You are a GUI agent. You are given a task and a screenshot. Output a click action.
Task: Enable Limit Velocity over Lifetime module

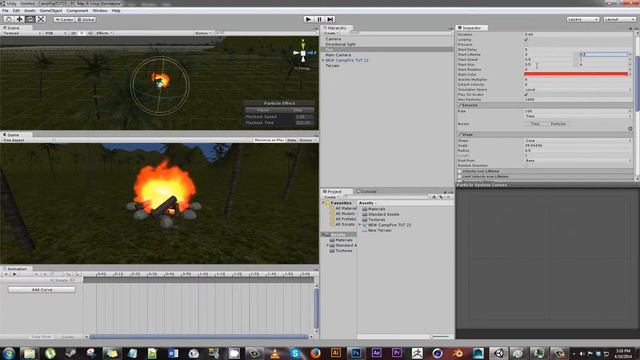(x=460, y=177)
